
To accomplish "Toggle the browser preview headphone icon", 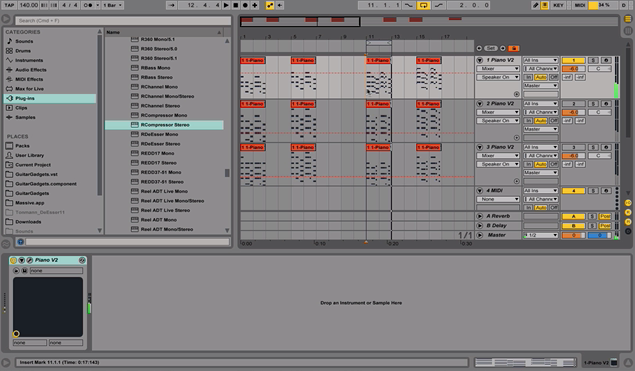I will [20, 242].
